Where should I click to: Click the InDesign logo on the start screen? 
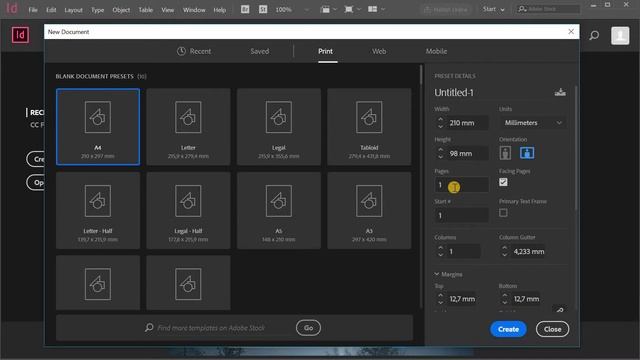pyautogui.click(x=20, y=35)
